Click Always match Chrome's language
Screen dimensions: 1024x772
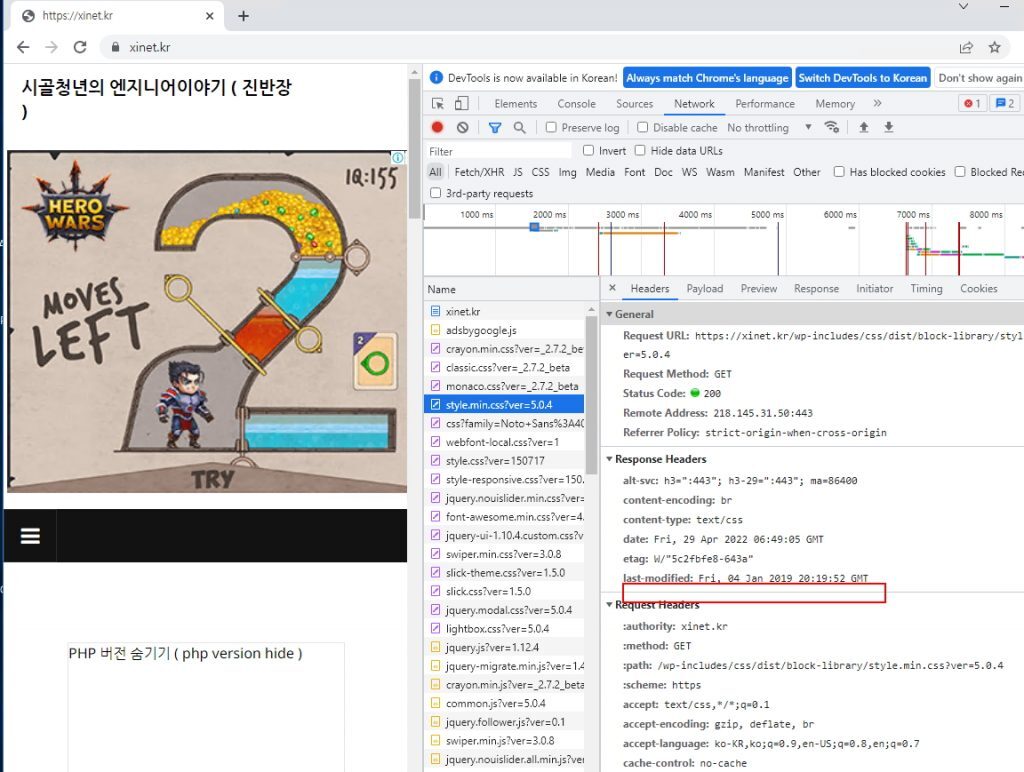[x=707, y=78]
